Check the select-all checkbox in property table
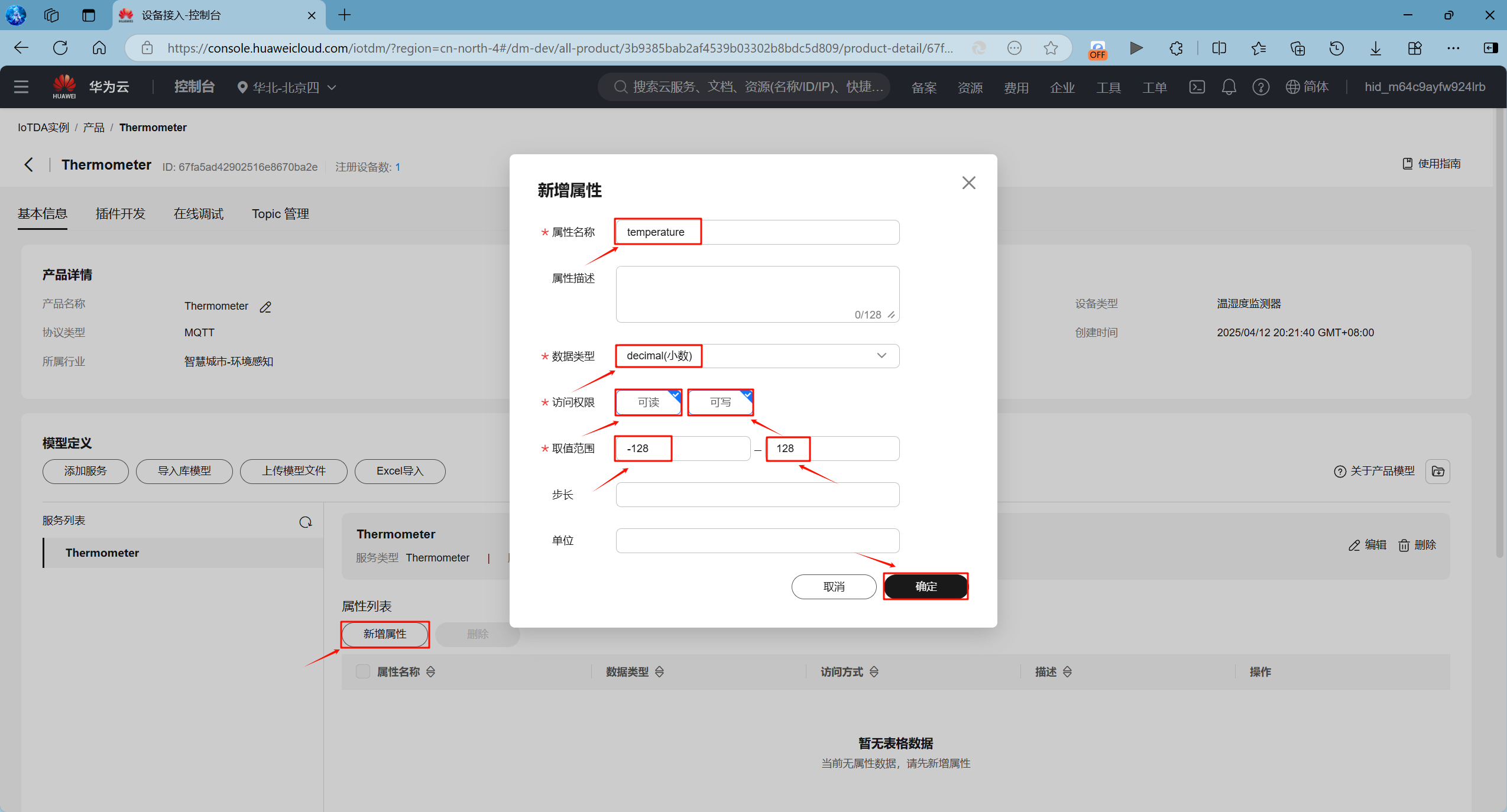This screenshot has height=812, width=1507. (x=362, y=671)
